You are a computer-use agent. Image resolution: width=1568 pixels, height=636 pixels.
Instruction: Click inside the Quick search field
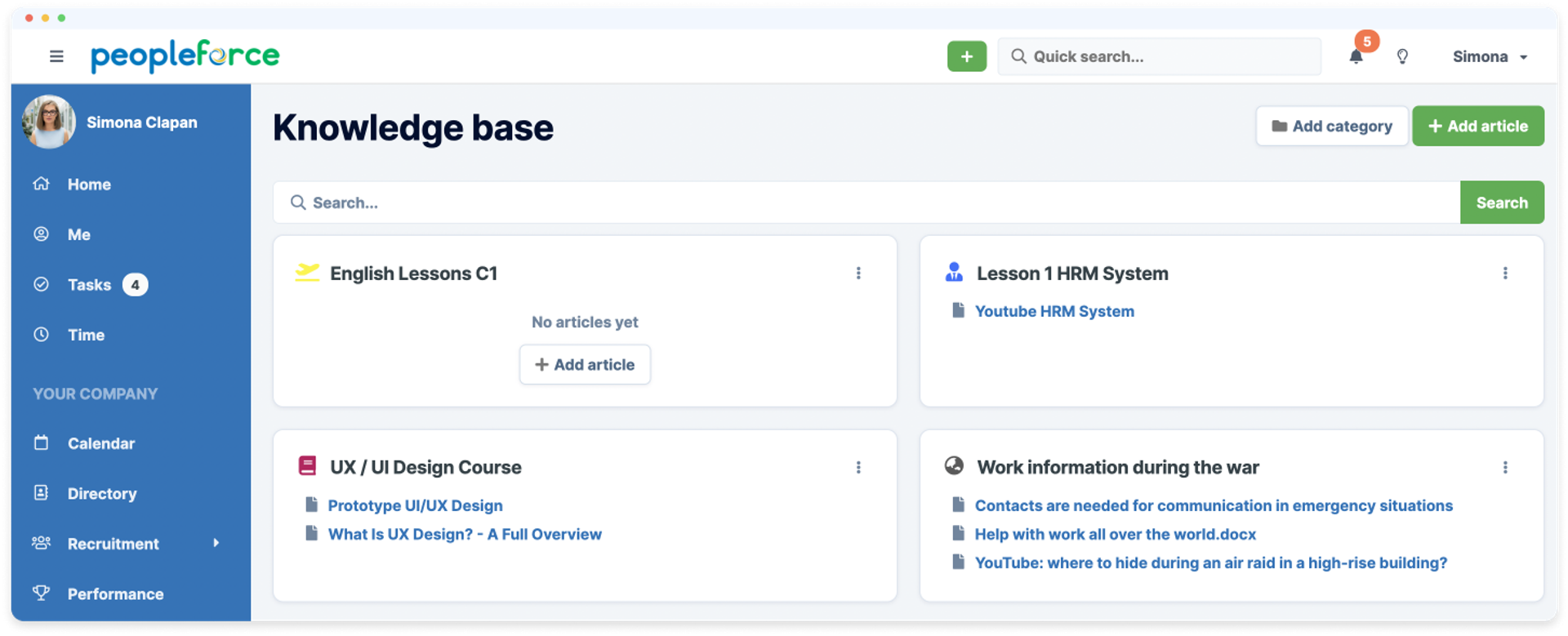[1159, 56]
